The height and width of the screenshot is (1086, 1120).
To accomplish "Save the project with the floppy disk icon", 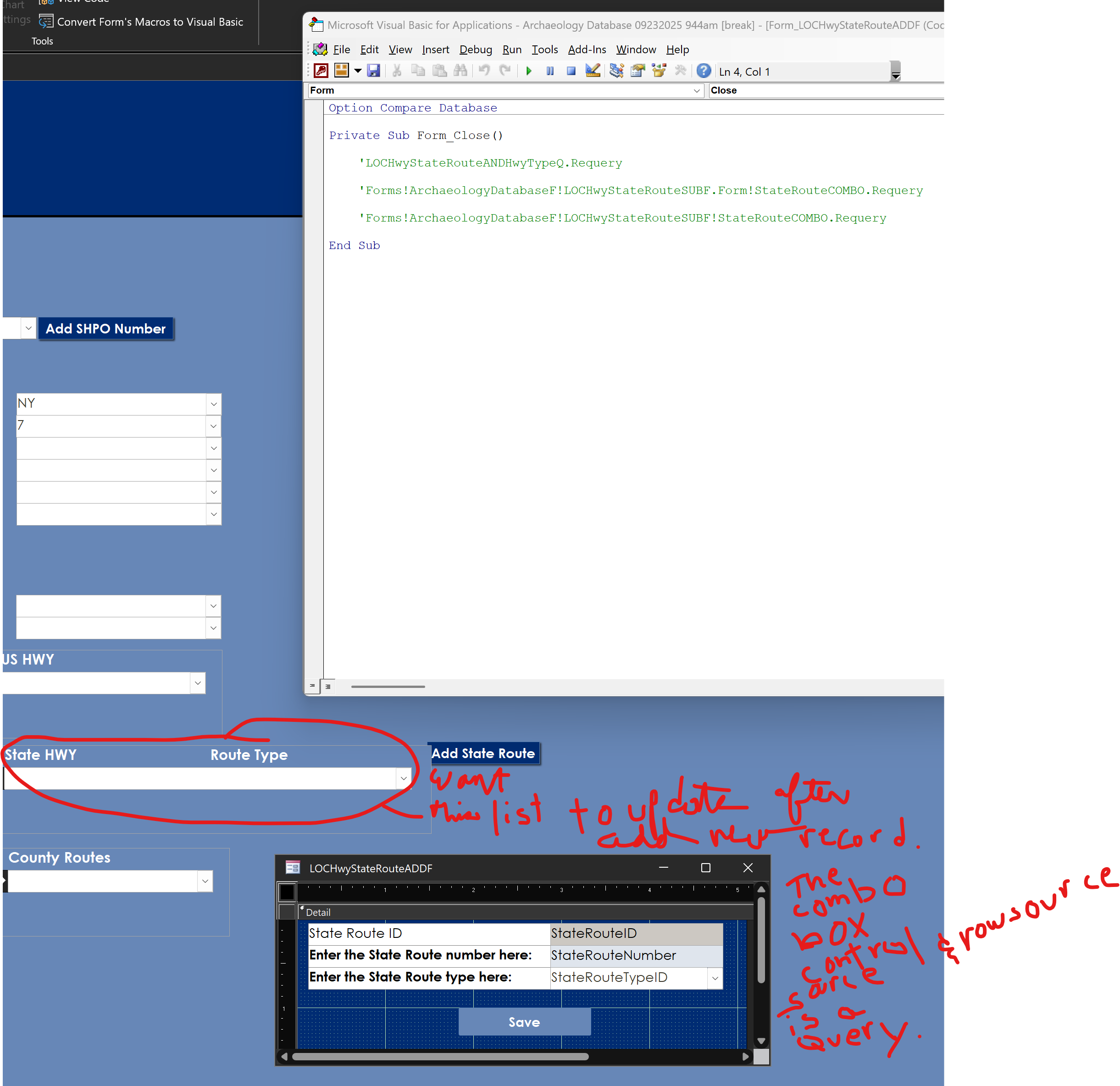I will [374, 70].
